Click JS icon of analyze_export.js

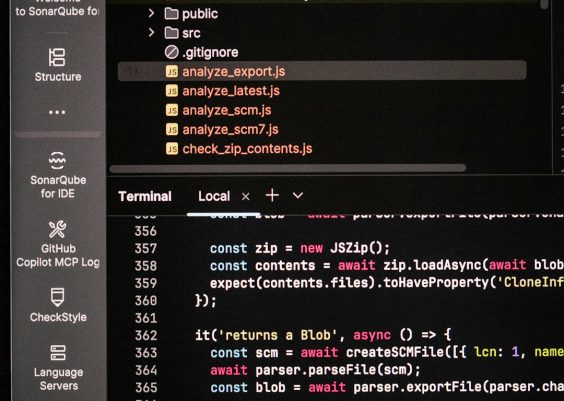(x=172, y=72)
